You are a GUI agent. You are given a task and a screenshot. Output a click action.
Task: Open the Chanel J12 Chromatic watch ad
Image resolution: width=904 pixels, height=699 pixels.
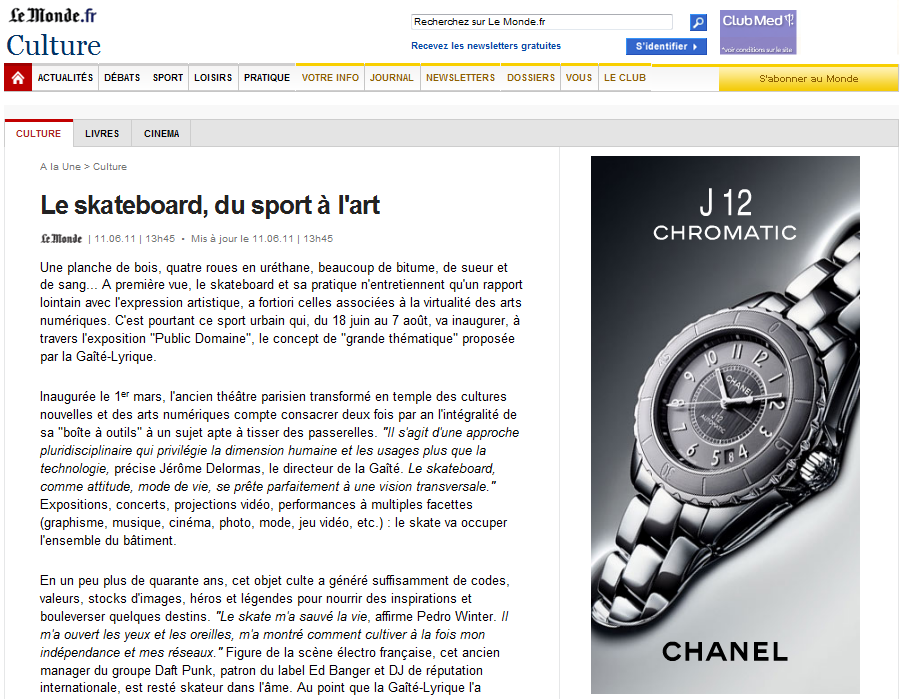[x=725, y=424]
